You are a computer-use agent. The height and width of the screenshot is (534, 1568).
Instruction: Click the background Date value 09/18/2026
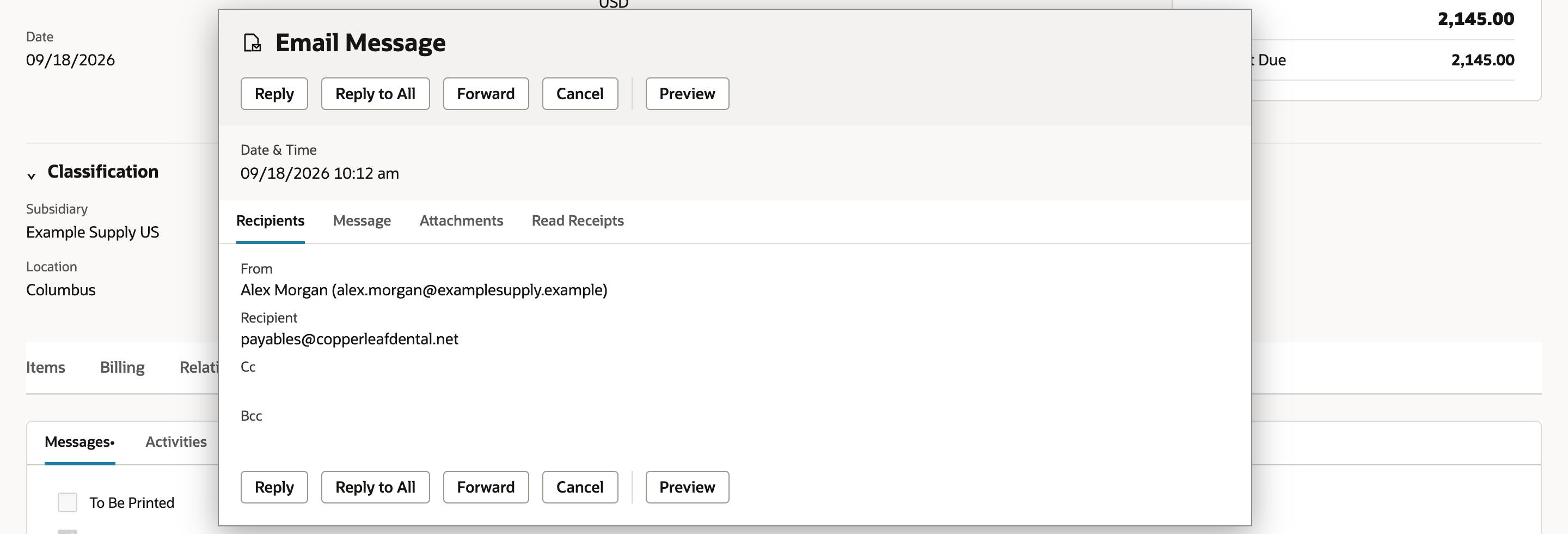coord(71,60)
